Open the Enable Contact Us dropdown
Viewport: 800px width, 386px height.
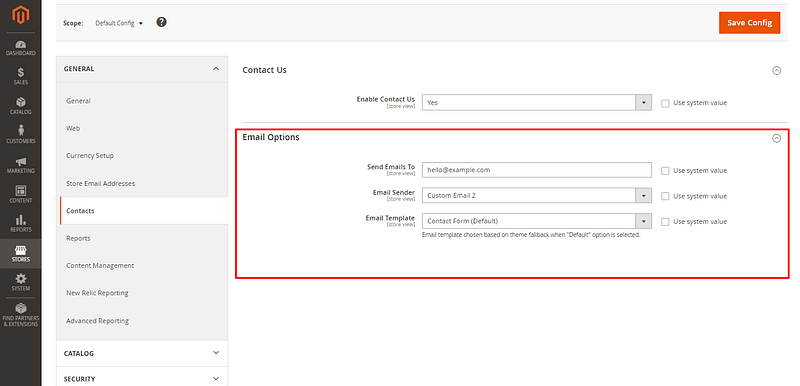coord(537,102)
